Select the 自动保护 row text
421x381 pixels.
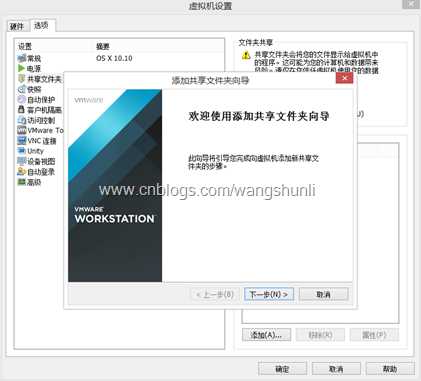coord(41,100)
